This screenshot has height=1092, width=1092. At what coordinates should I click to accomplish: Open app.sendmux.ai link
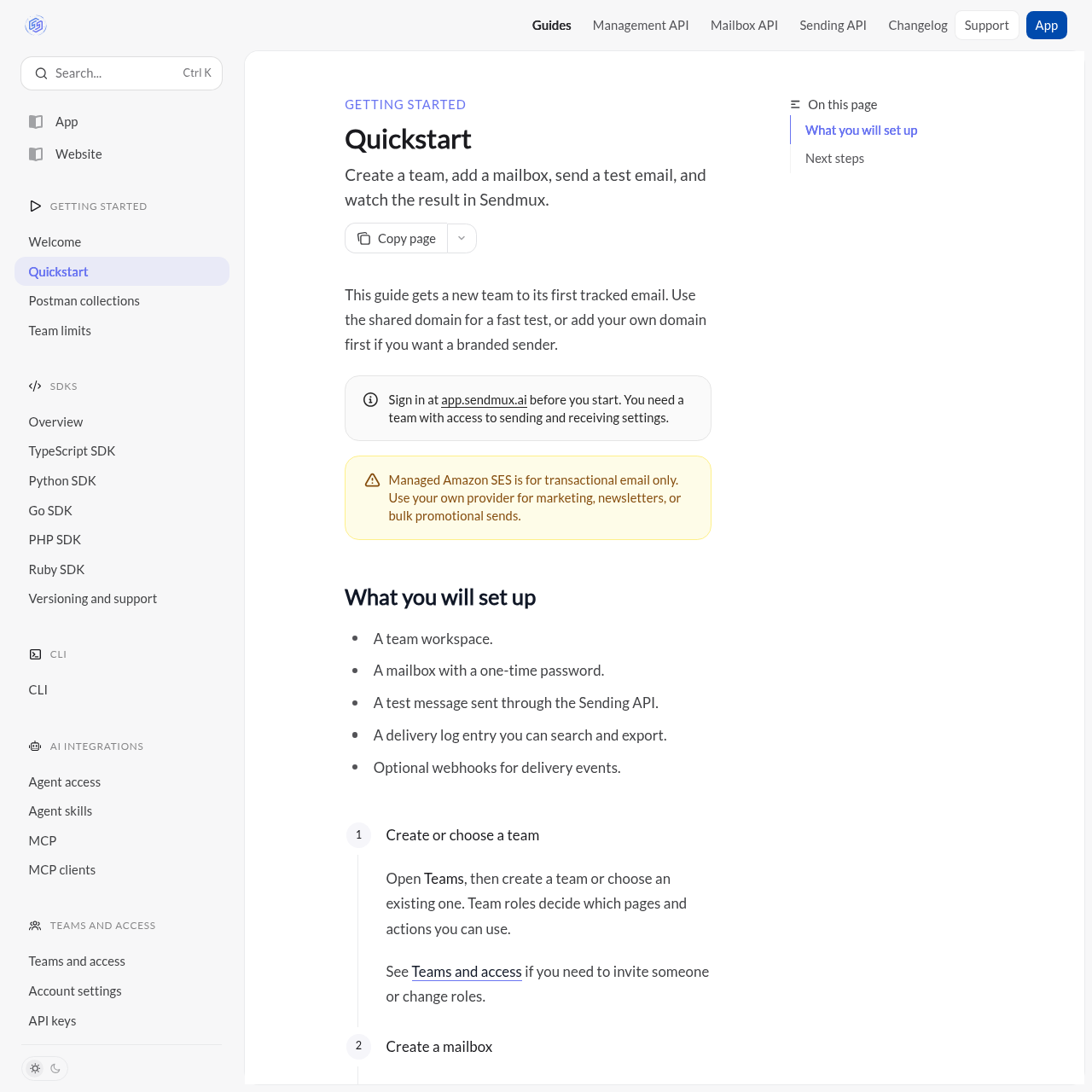point(484,400)
